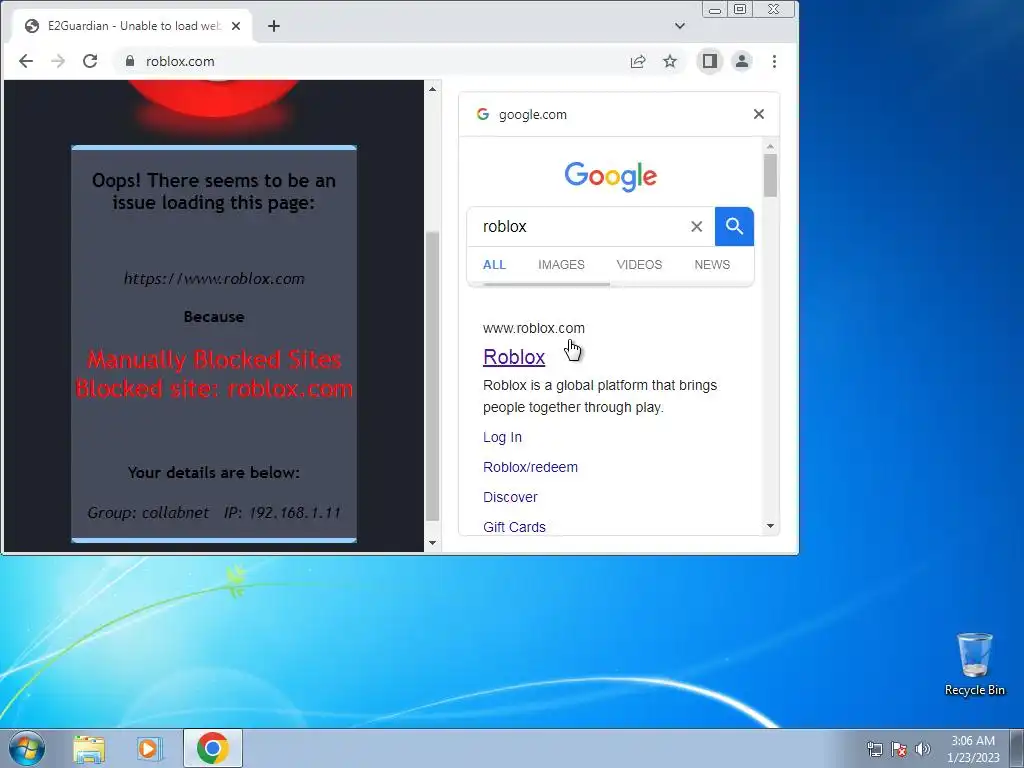Image resolution: width=1024 pixels, height=768 pixels.
Task: Switch to the IMAGES results tab
Action: tap(562, 264)
